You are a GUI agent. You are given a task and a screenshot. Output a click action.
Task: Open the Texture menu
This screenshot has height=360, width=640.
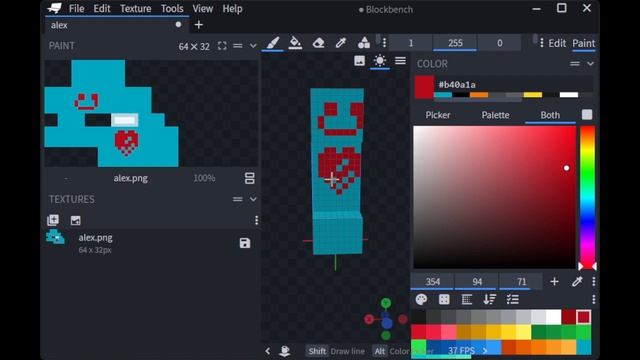tap(136, 9)
